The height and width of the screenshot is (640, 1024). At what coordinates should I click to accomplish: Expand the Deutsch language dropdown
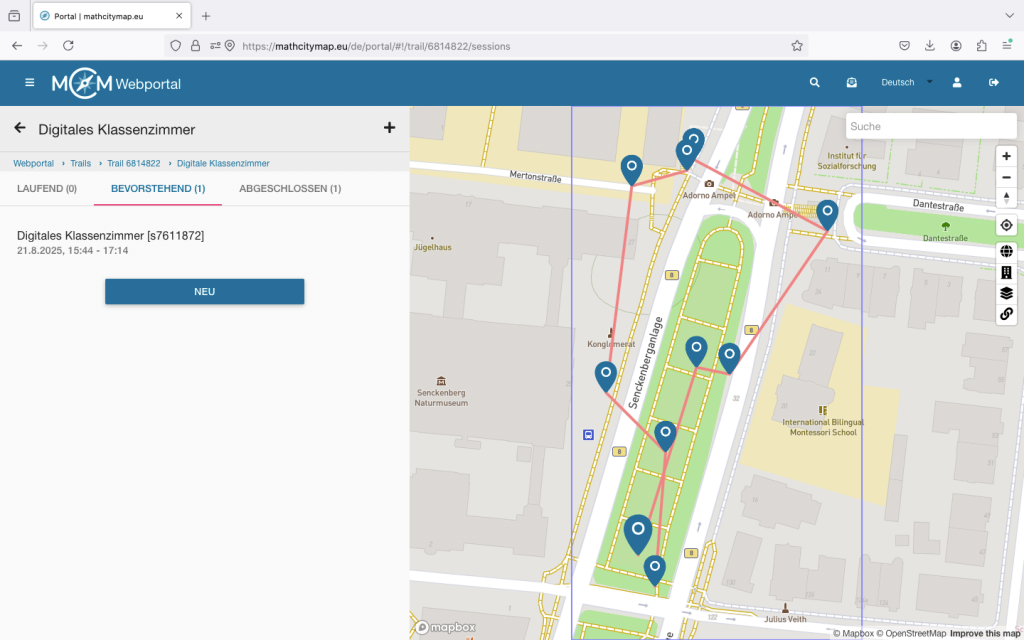[906, 83]
